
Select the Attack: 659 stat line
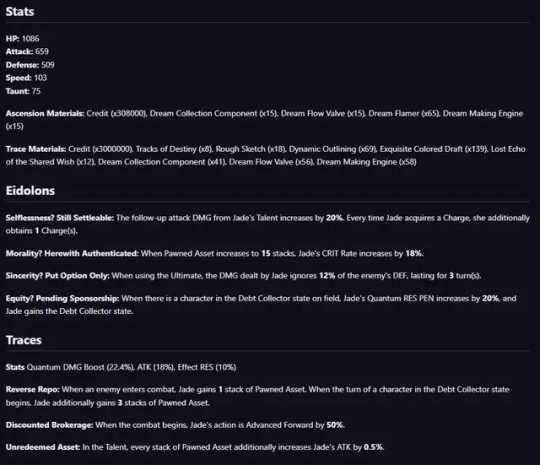(27, 52)
